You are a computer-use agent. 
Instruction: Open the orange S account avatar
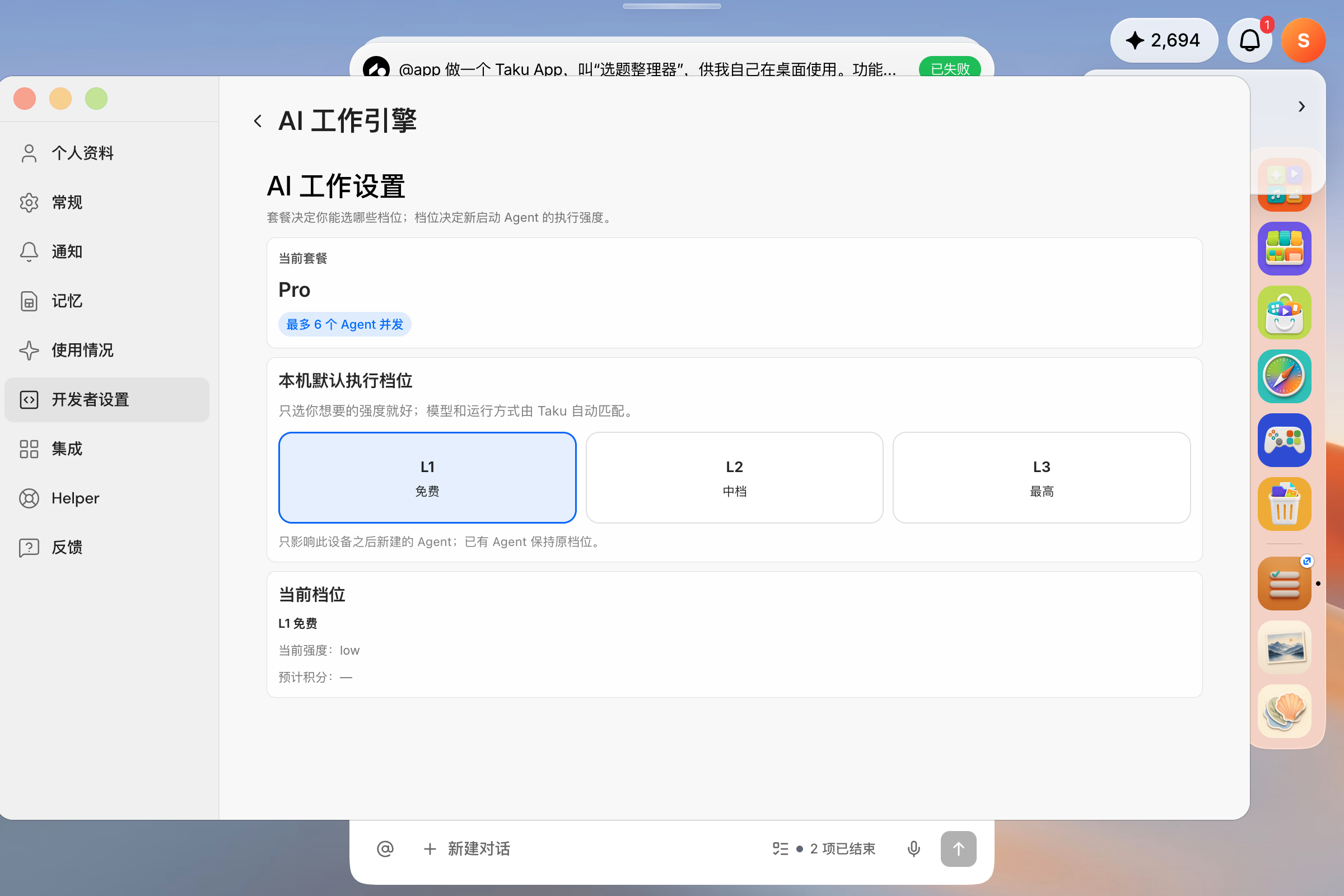click(x=1304, y=40)
